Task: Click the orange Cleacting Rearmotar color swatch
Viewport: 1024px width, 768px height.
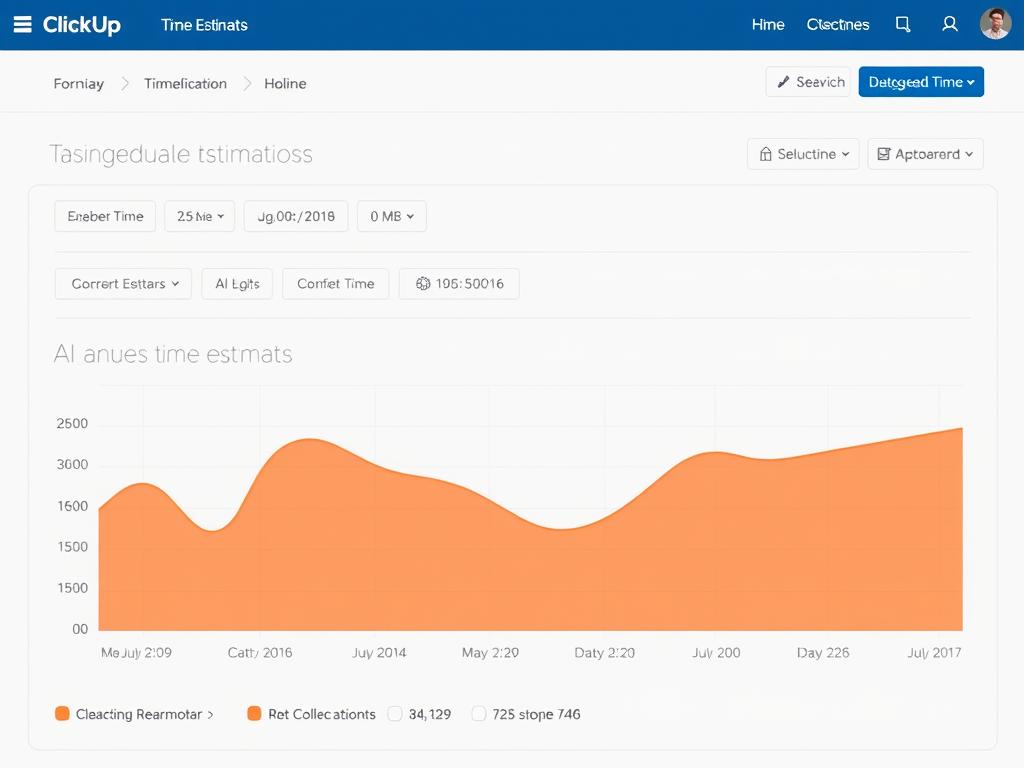Action: pos(62,714)
